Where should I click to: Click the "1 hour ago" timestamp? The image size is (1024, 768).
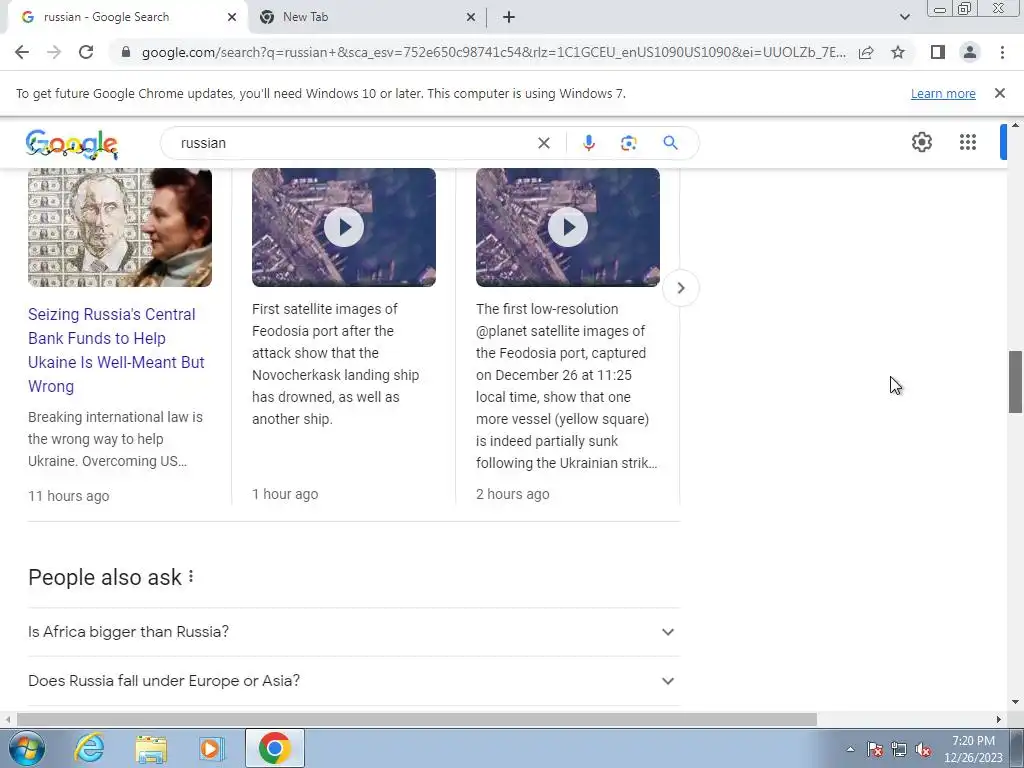coord(285,494)
